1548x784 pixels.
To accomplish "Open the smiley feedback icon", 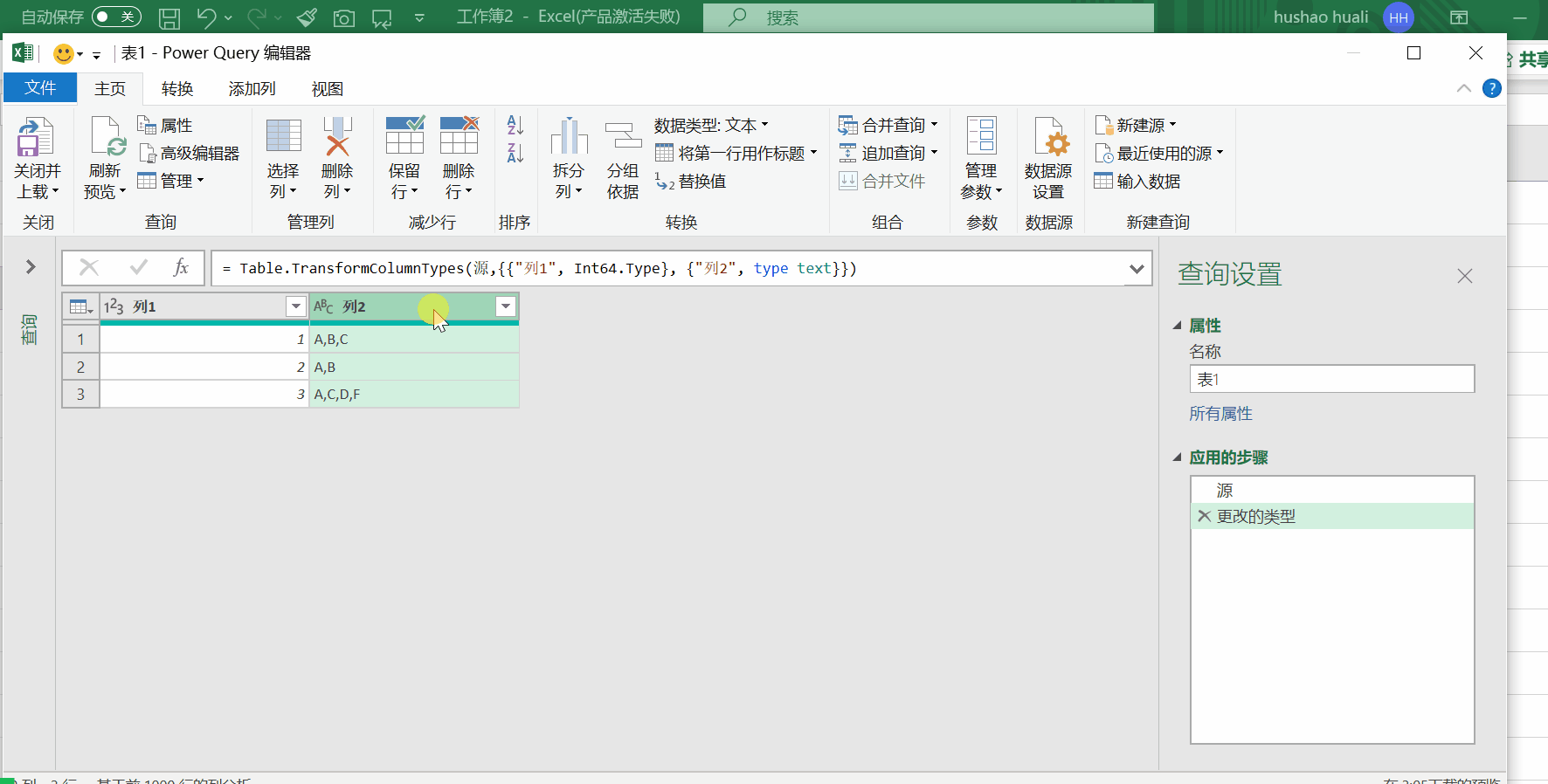I will click(x=63, y=54).
